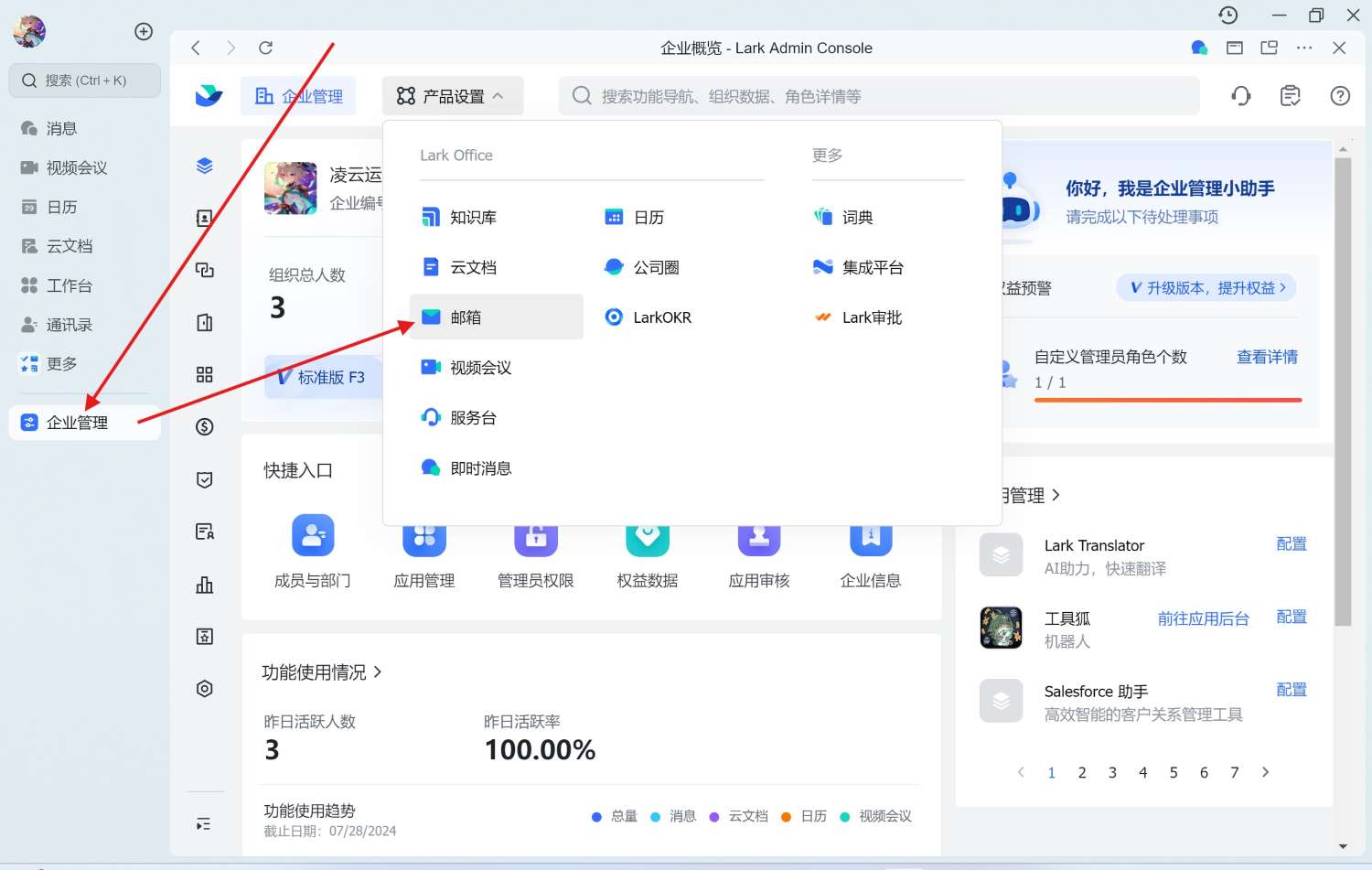Click the 升级版本，提升权益 button

click(1206, 287)
